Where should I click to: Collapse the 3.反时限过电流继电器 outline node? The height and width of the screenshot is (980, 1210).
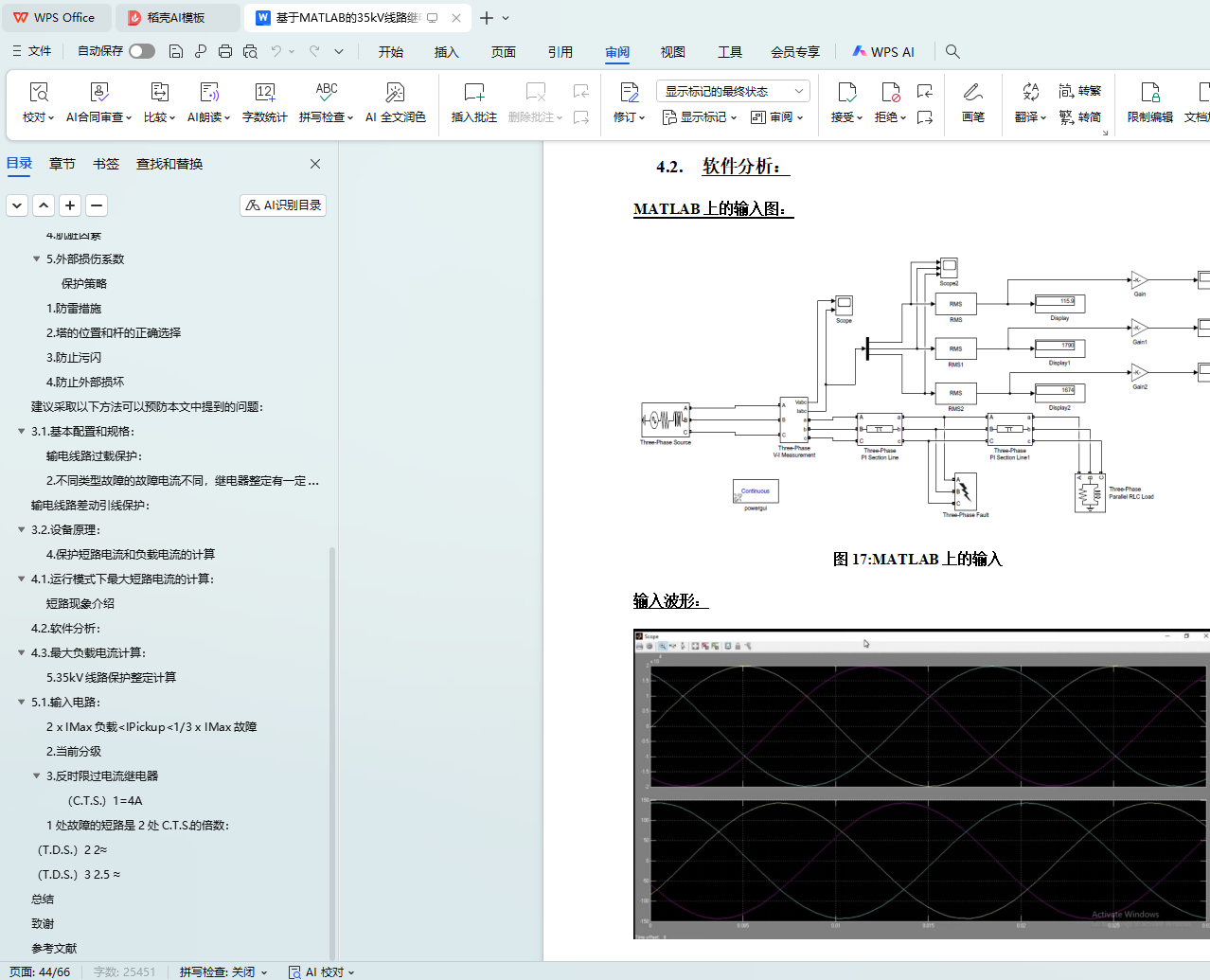[37, 776]
